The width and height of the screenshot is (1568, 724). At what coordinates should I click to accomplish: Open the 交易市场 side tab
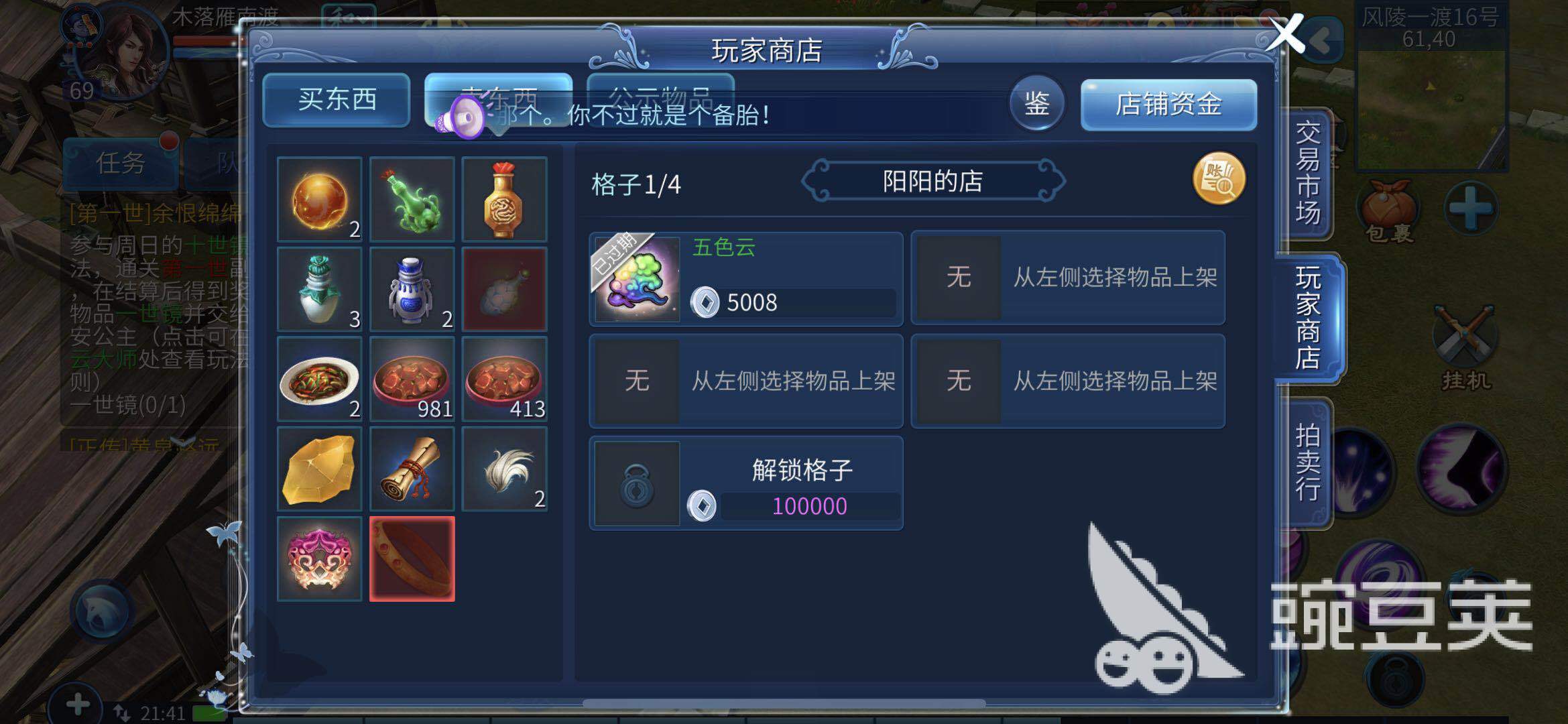coord(1307,173)
